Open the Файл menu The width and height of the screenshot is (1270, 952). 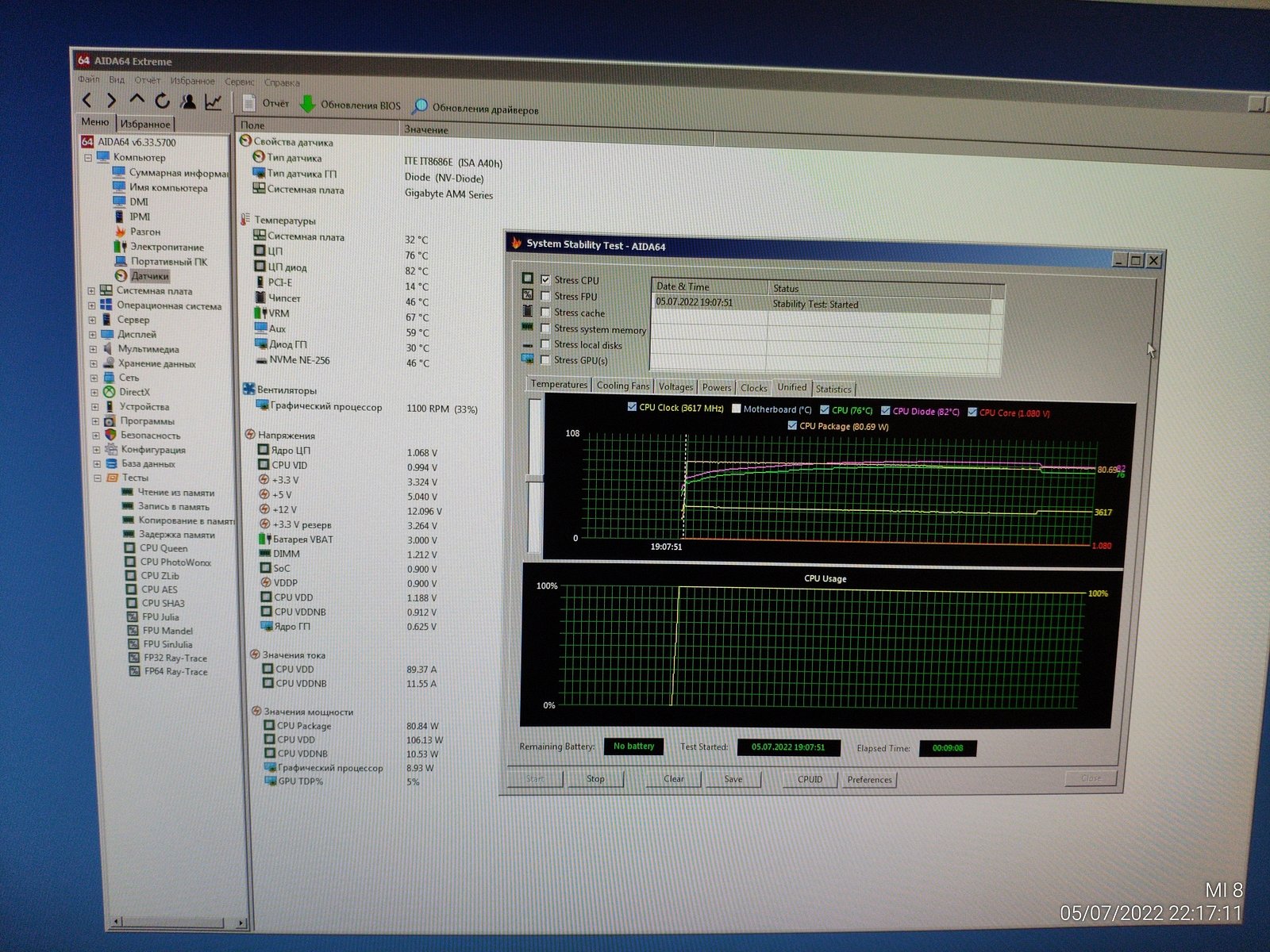(x=89, y=79)
